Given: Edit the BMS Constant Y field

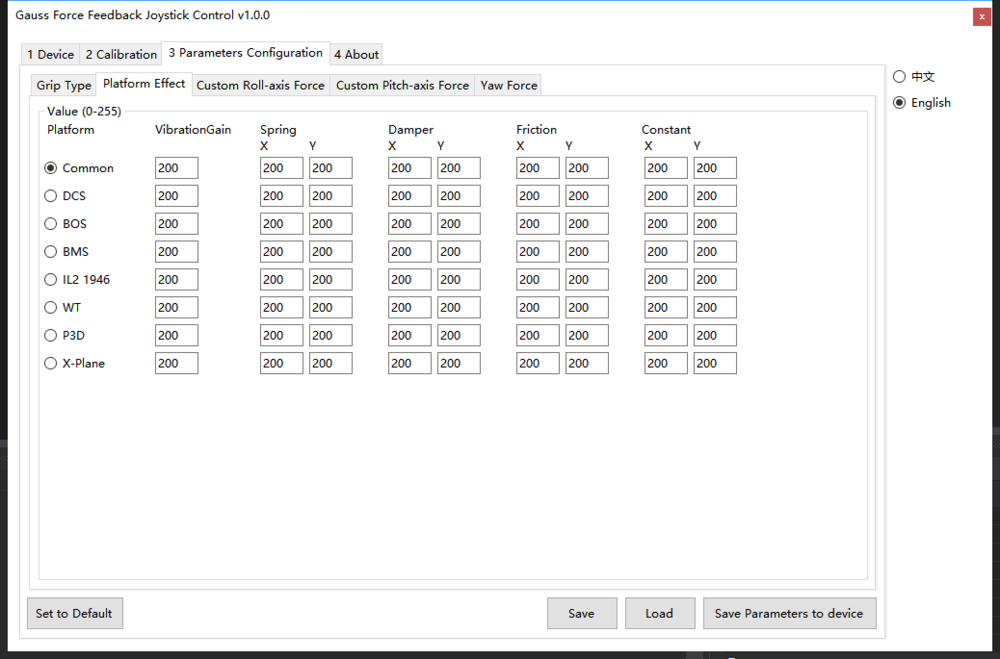Looking at the screenshot, I should pyautogui.click(x=715, y=251).
